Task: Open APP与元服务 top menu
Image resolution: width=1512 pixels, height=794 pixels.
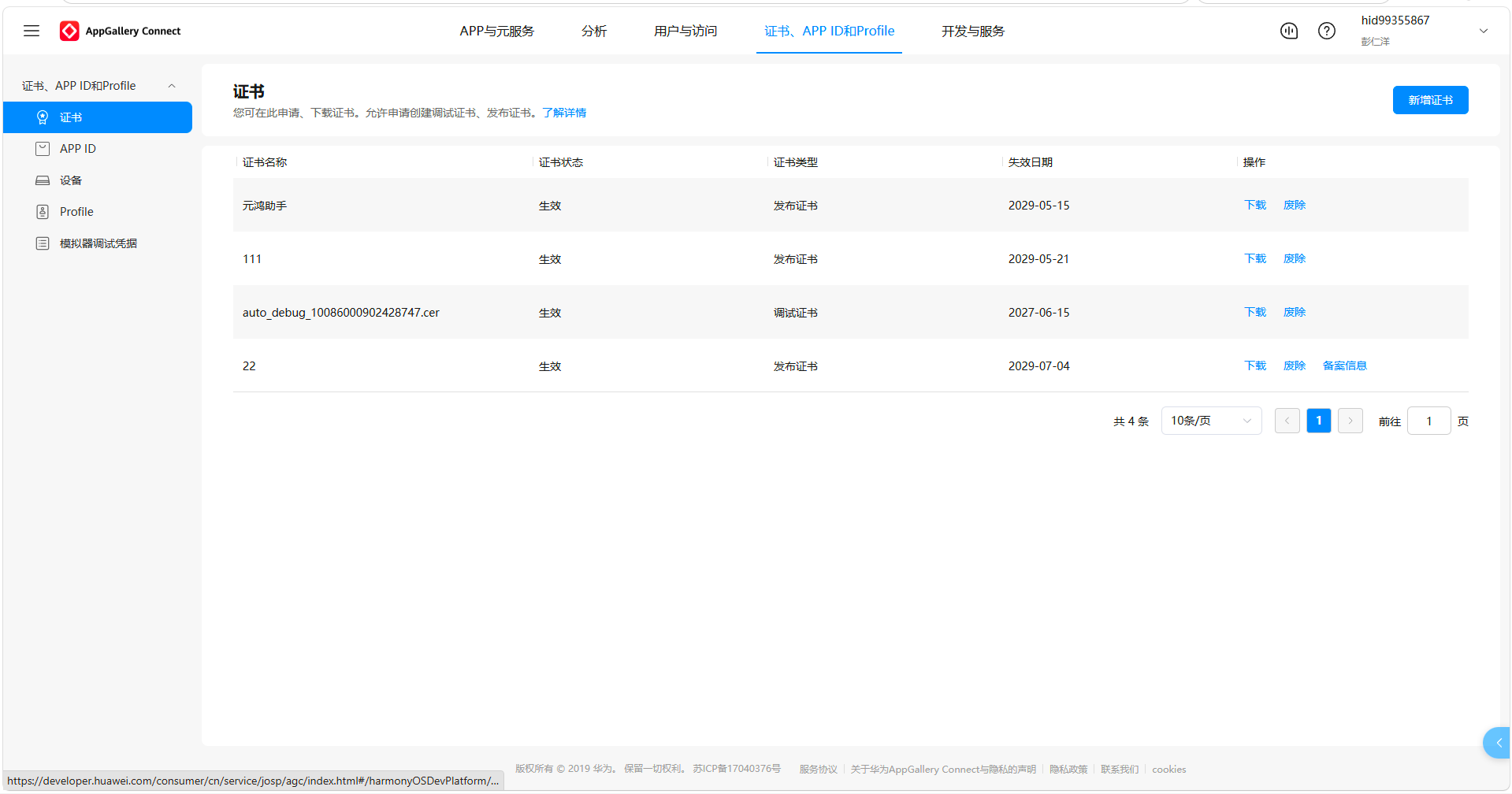Action: [x=497, y=31]
